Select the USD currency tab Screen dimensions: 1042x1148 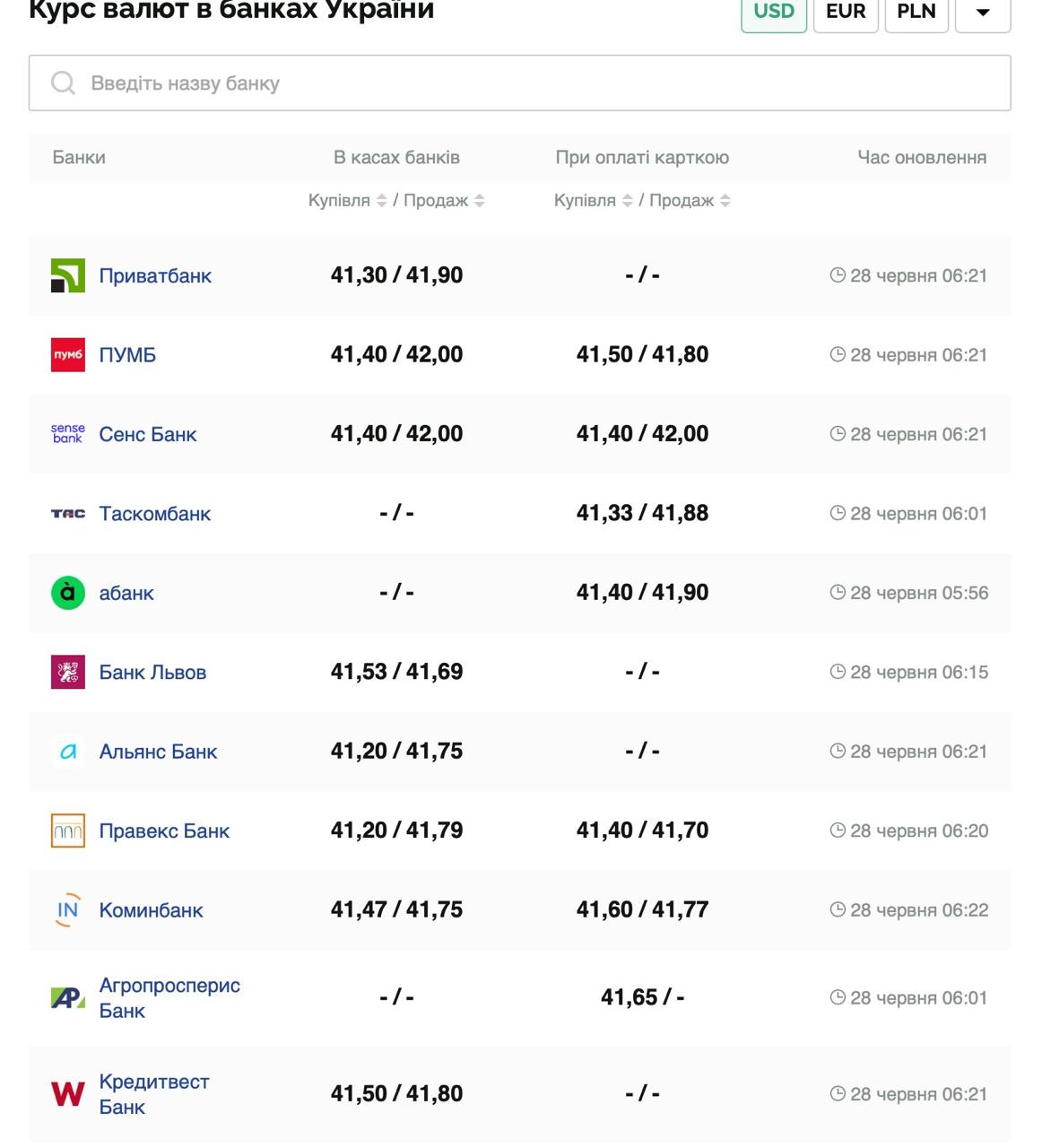pos(774,13)
